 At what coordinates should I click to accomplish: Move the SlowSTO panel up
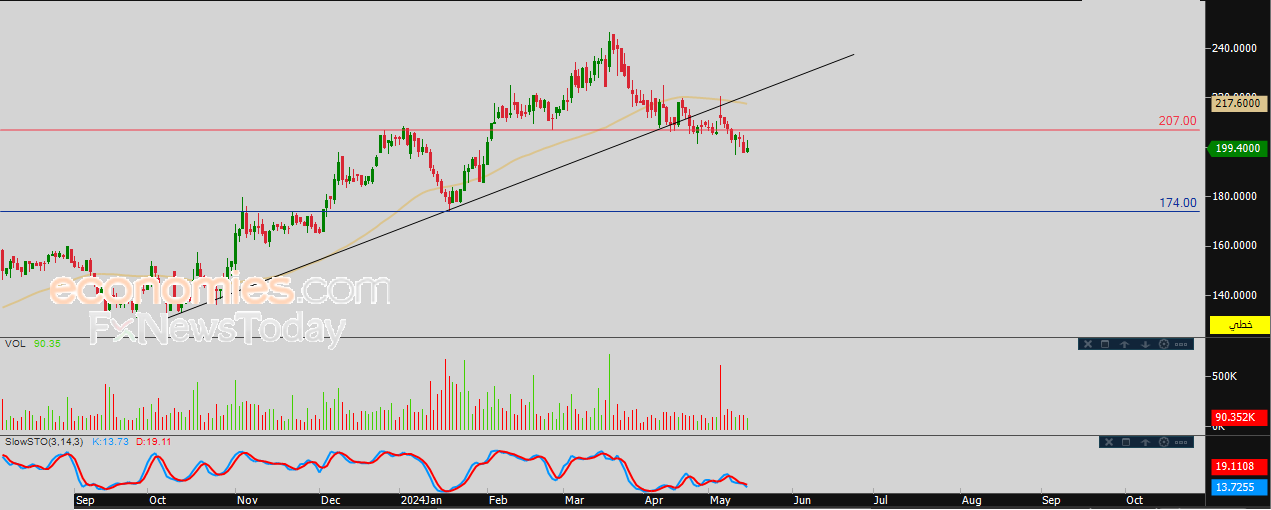pyautogui.click(x=1144, y=442)
